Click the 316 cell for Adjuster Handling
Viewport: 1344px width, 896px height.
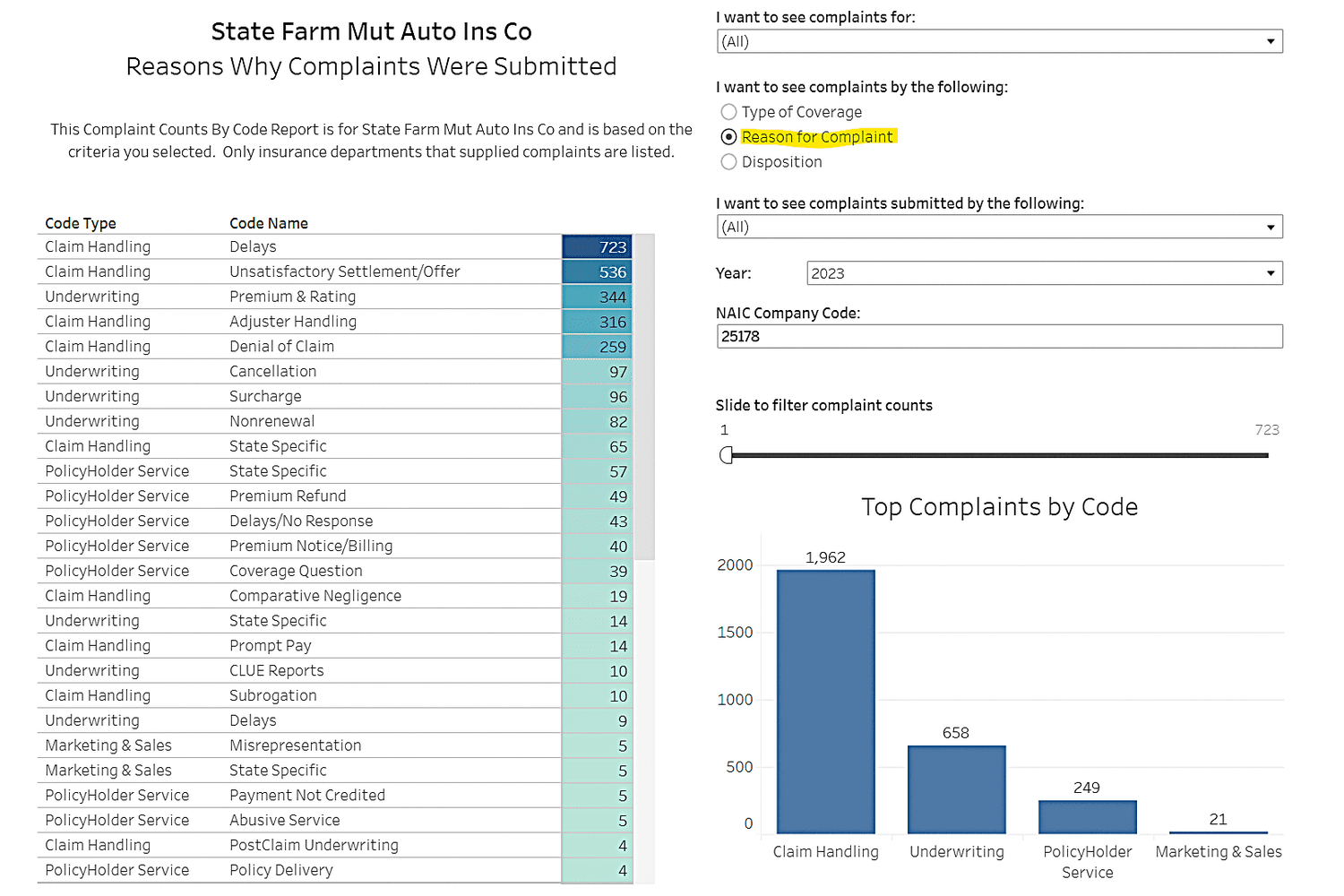[x=597, y=323]
